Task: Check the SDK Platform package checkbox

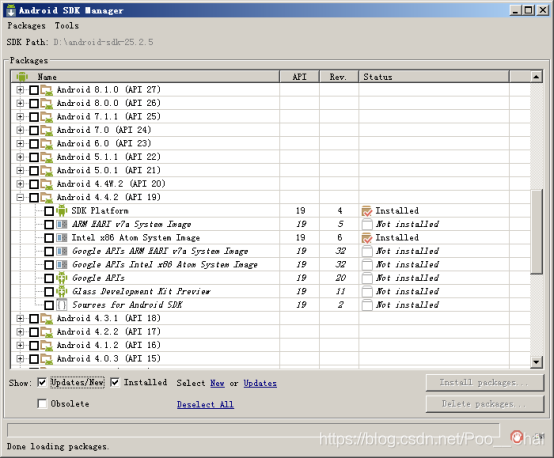Action: (49, 211)
